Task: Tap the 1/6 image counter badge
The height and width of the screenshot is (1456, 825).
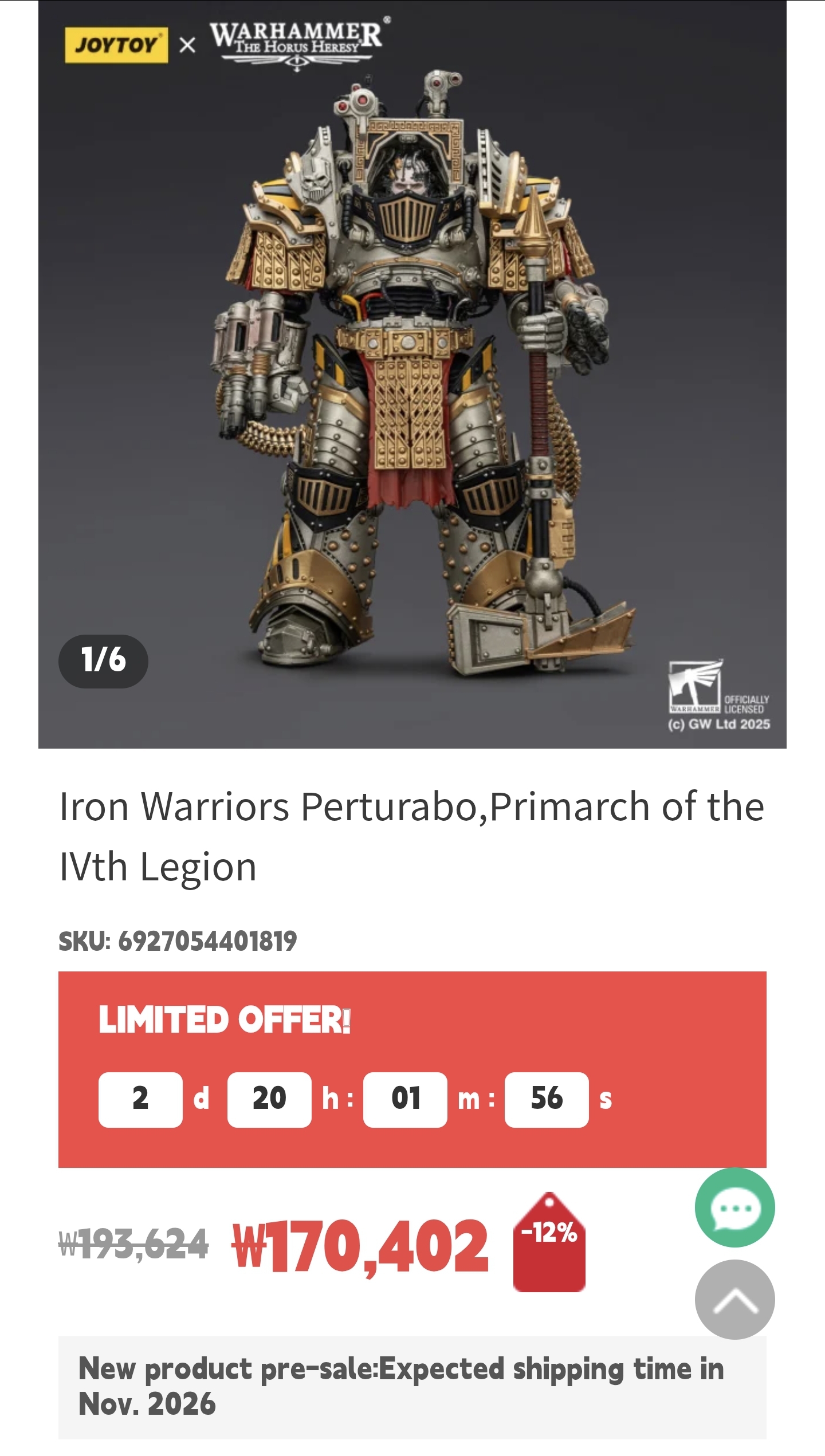Action: click(x=103, y=661)
